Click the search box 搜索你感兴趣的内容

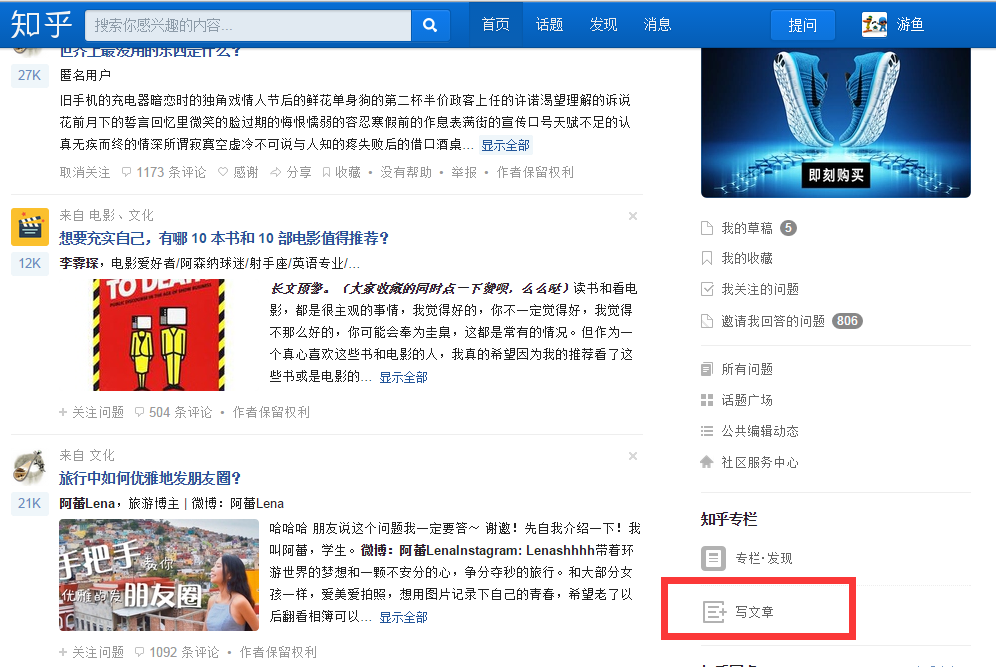[x=248, y=25]
